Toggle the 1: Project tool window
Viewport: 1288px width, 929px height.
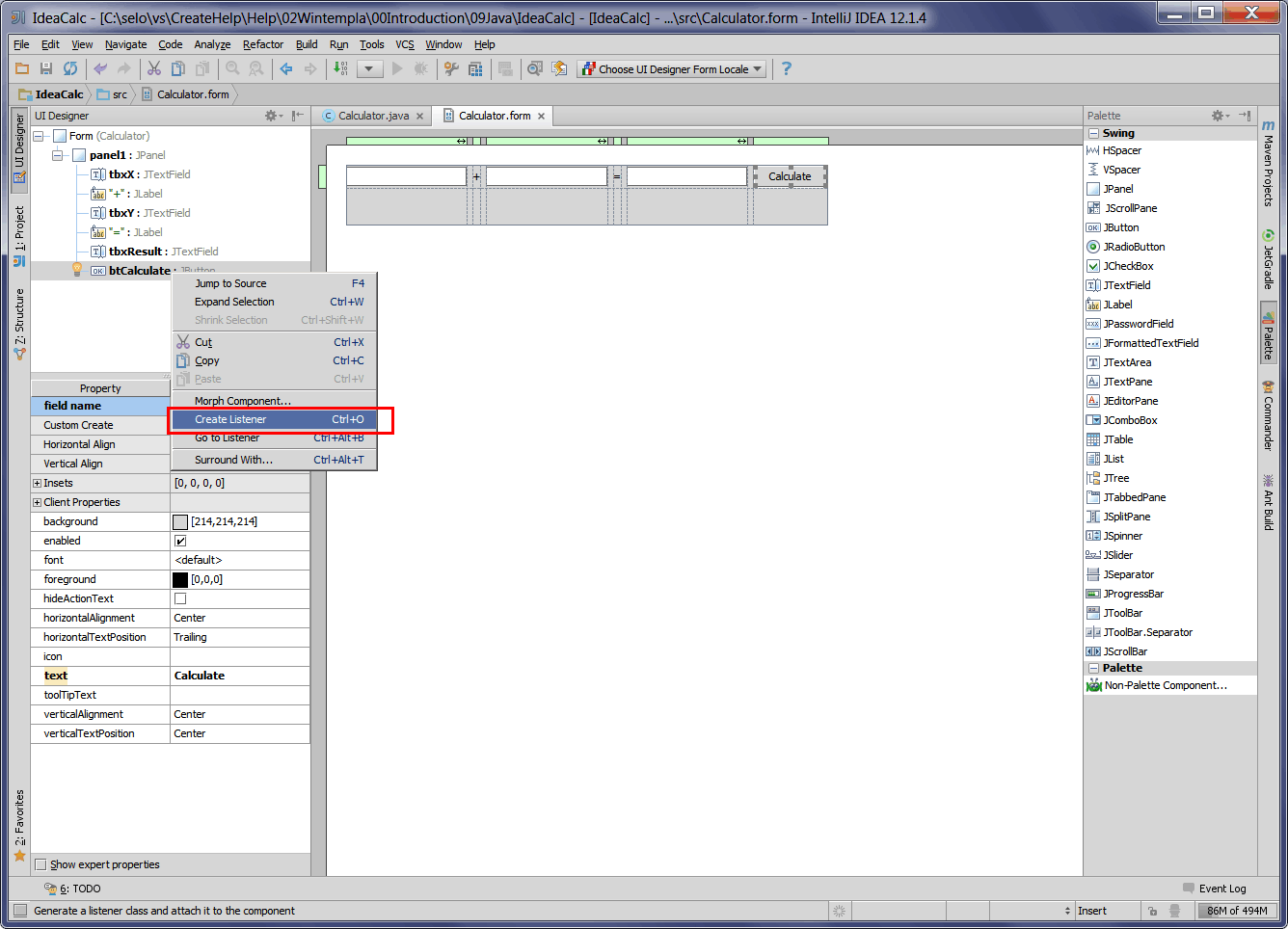tap(18, 235)
